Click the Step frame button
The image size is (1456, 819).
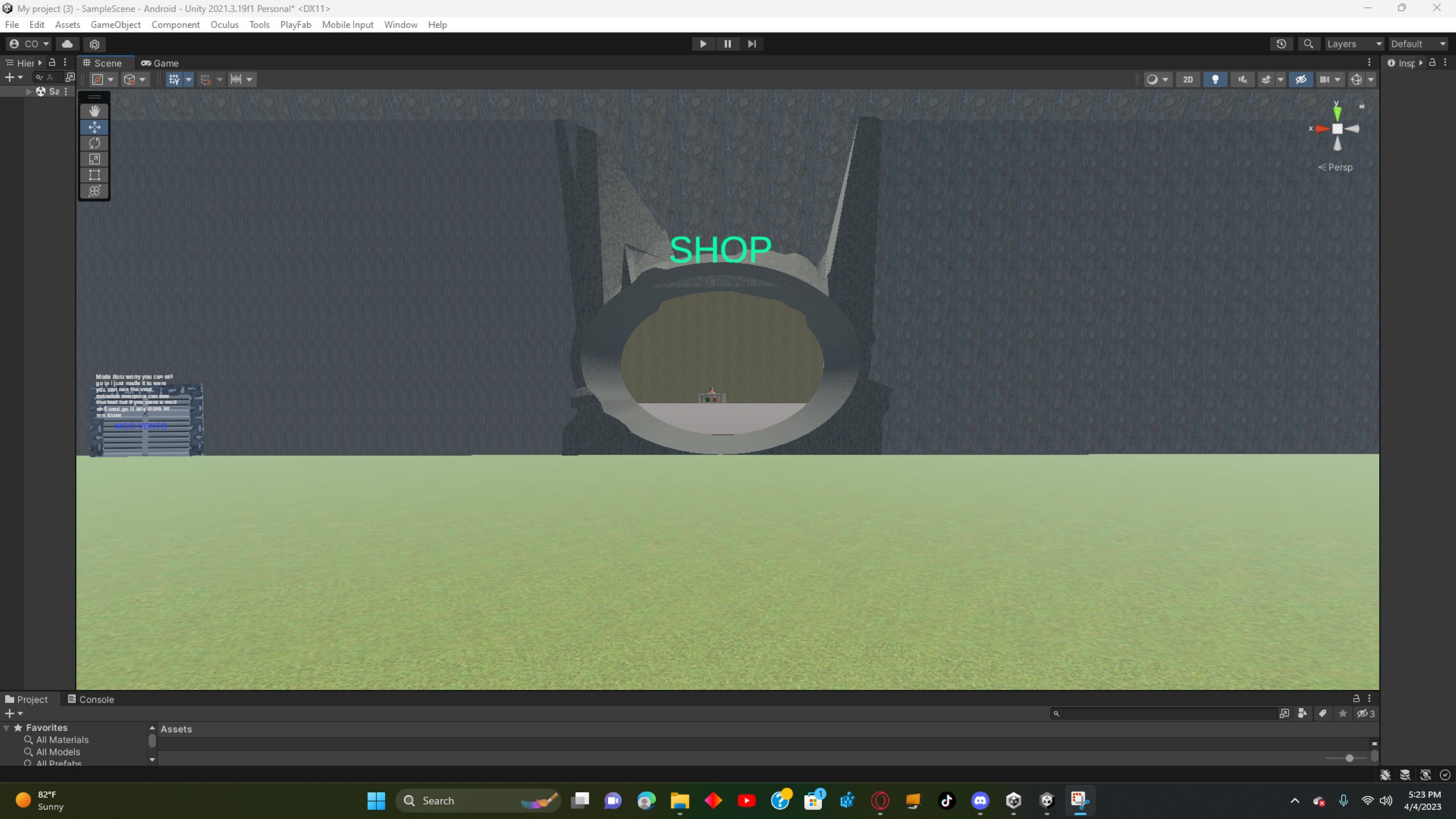[752, 44]
